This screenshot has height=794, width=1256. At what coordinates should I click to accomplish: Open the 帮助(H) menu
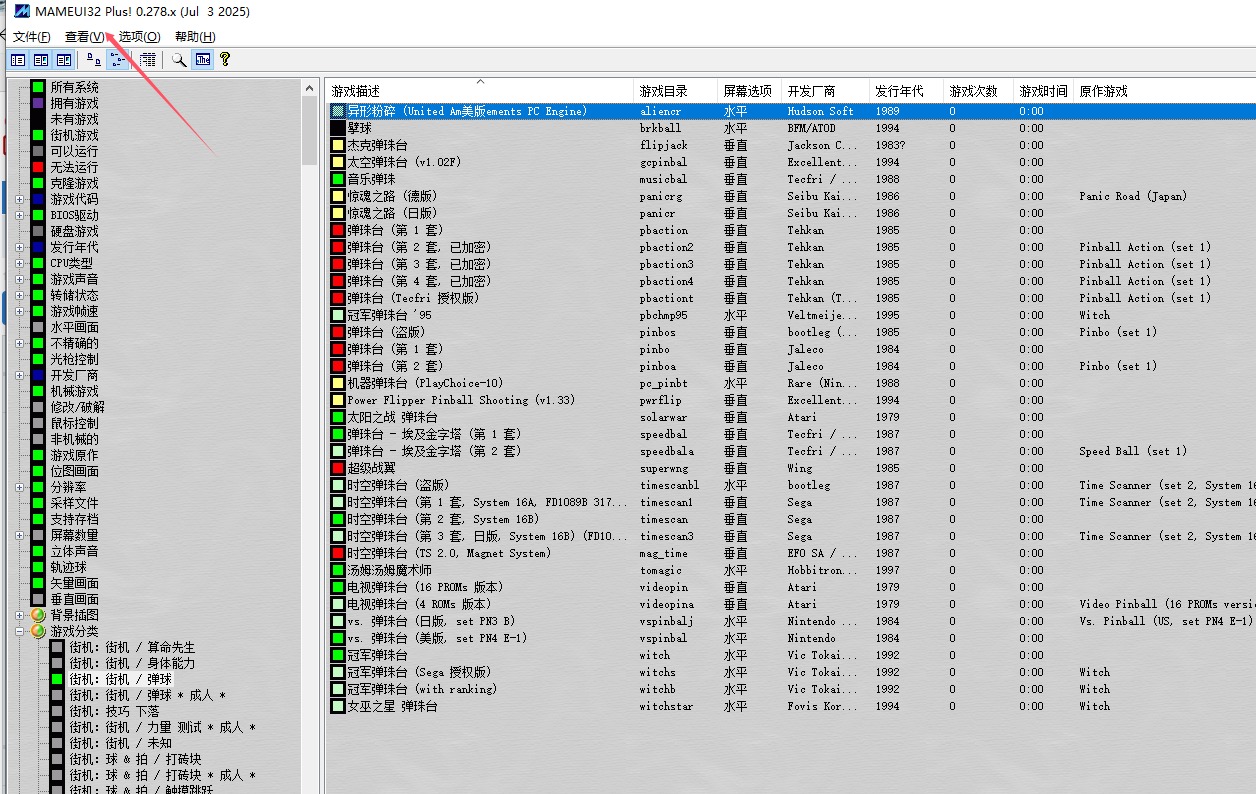[195, 37]
